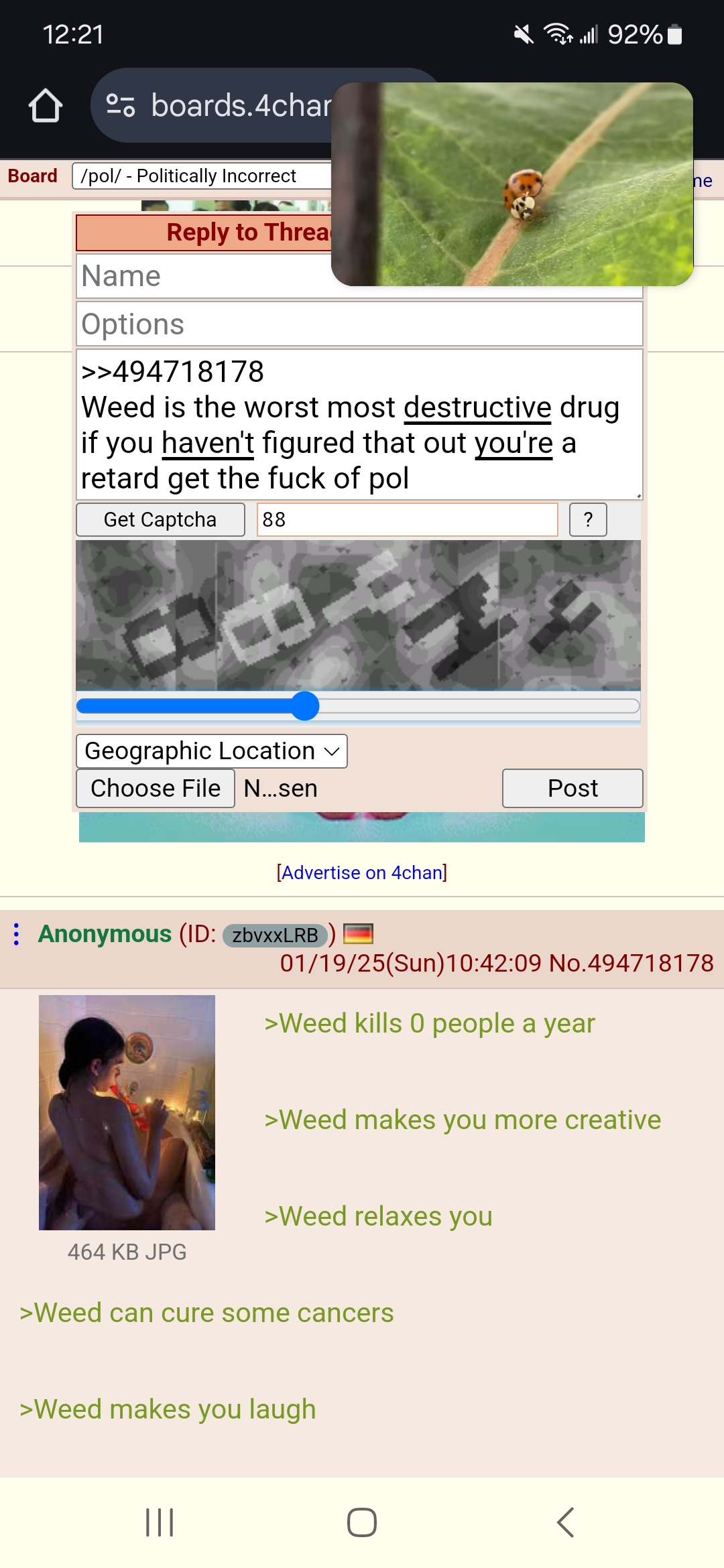Tap the Android home navigation button

pyautogui.click(x=362, y=1522)
